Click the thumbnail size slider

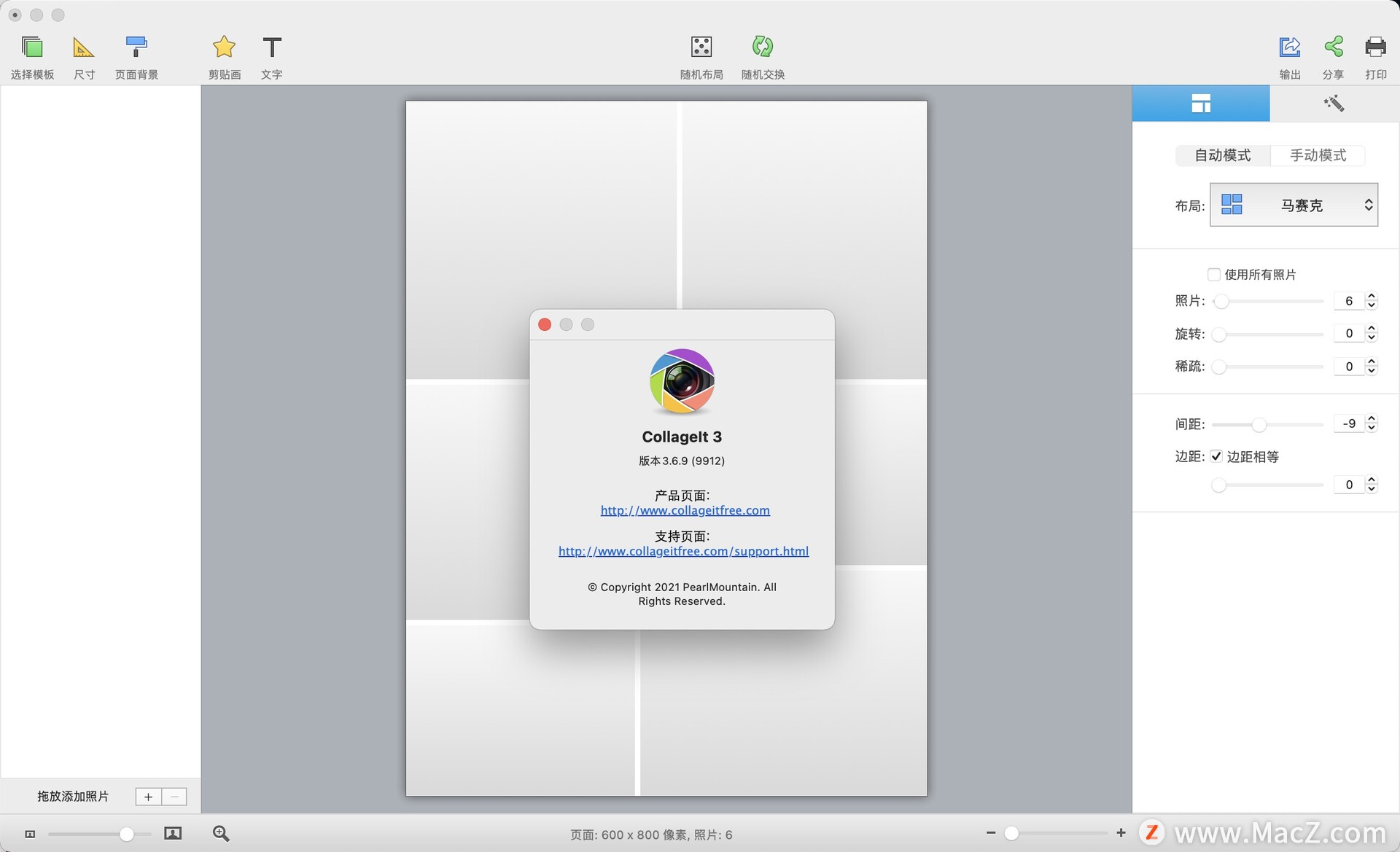(x=99, y=834)
